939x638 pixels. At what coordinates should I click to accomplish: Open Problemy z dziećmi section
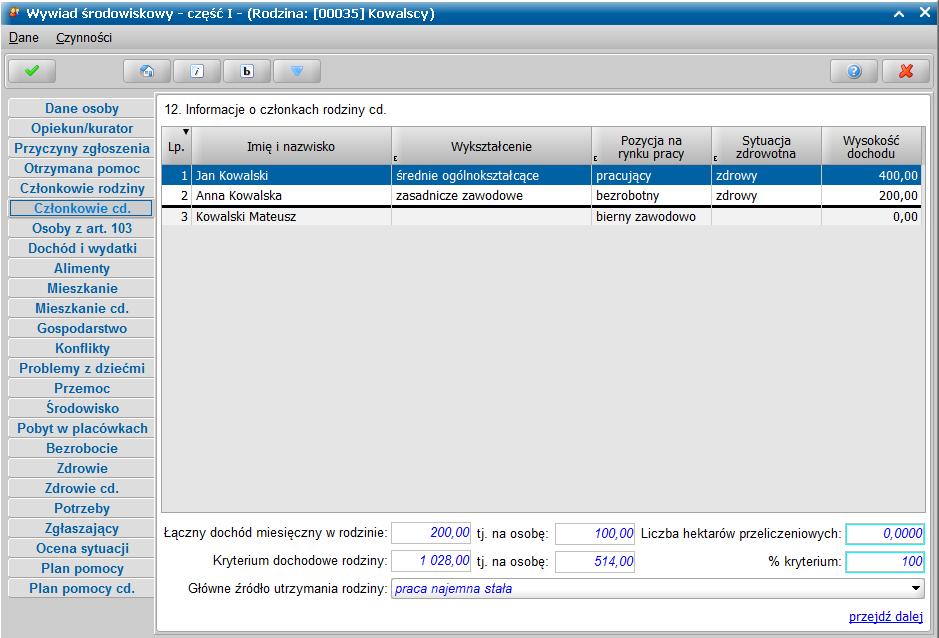[81, 368]
